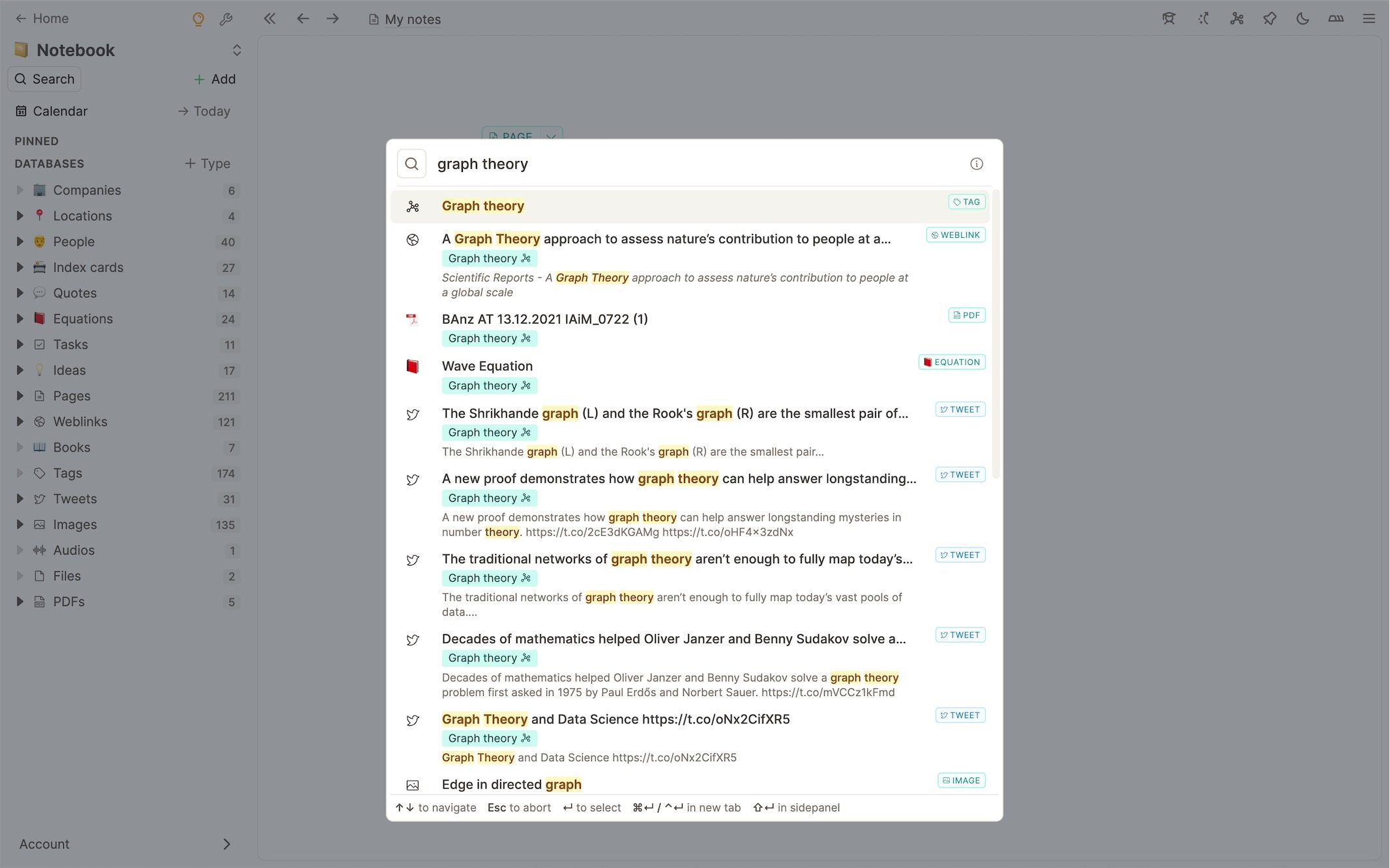Expand the People database tree
The height and width of the screenshot is (868, 1390).
point(20,242)
